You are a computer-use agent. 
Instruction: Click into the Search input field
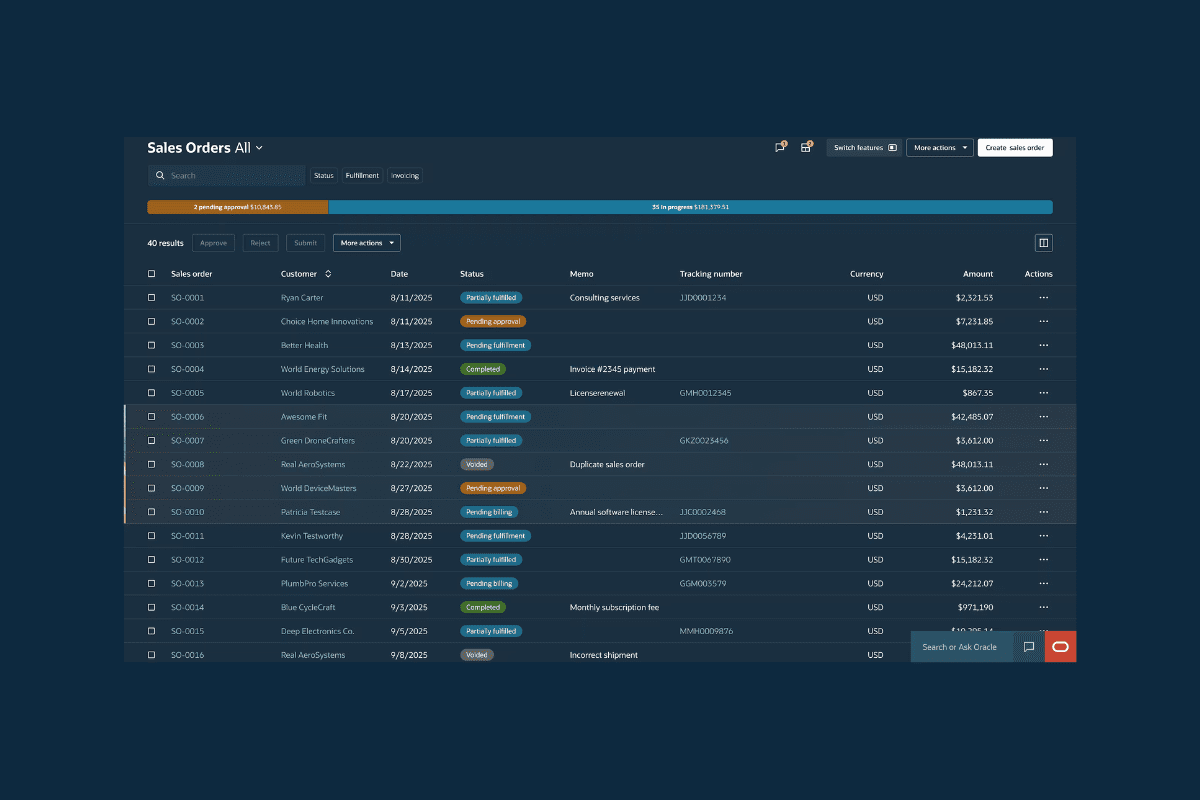(x=232, y=176)
